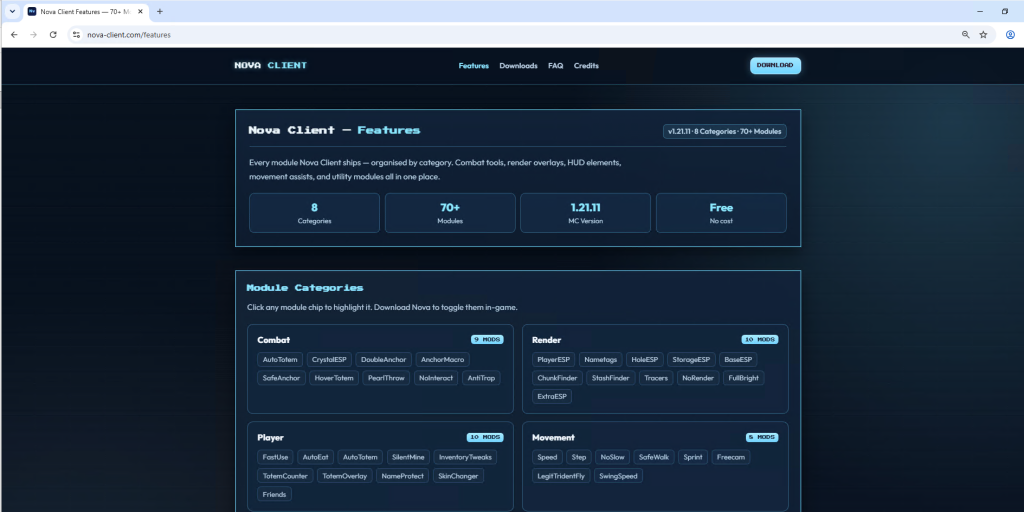Toggle the BaseESP module chip

point(738,360)
